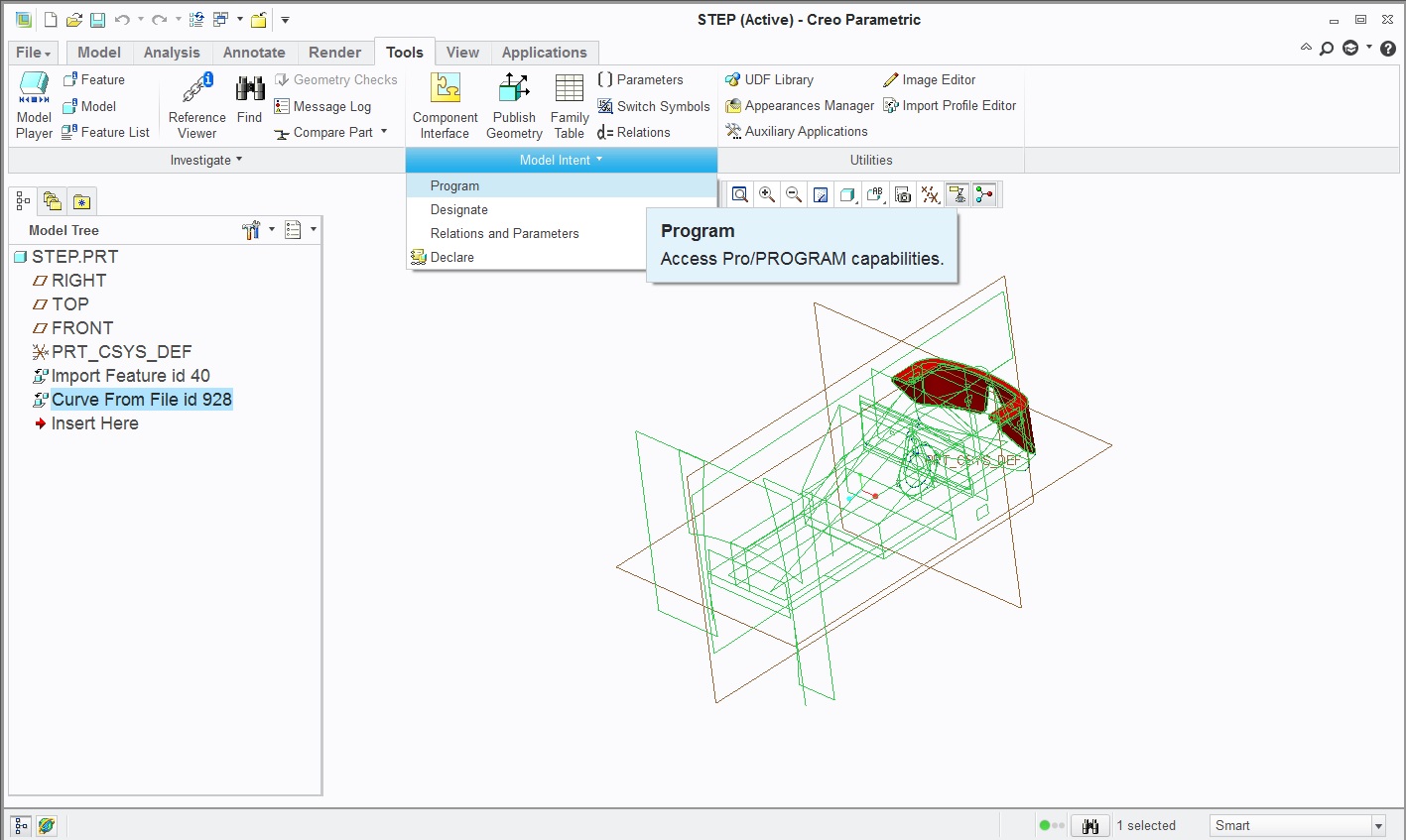The height and width of the screenshot is (840, 1406).
Task: Open the Applications ribbon tab
Action: (544, 53)
